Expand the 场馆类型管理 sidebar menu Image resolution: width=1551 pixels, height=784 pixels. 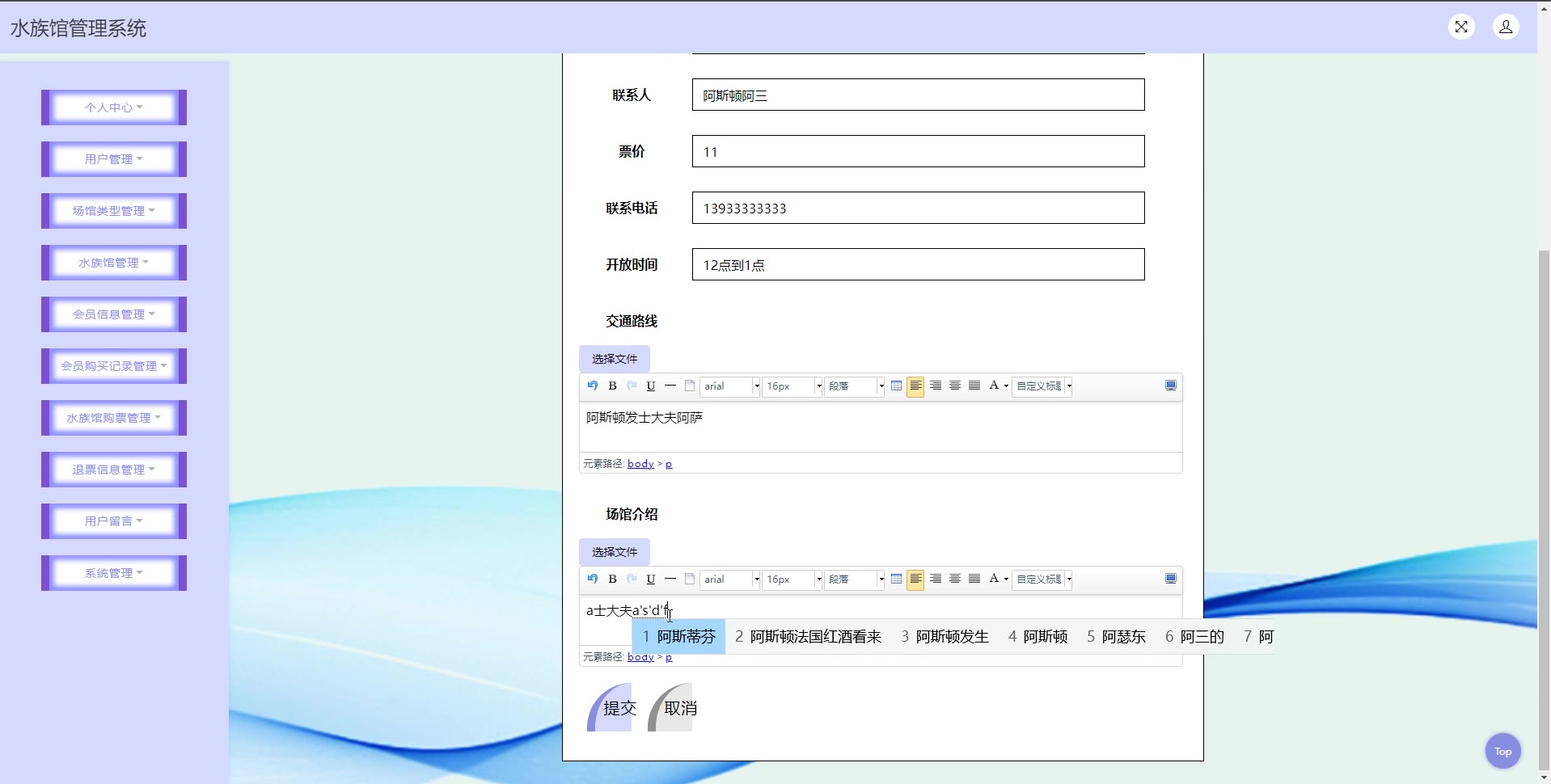point(114,211)
